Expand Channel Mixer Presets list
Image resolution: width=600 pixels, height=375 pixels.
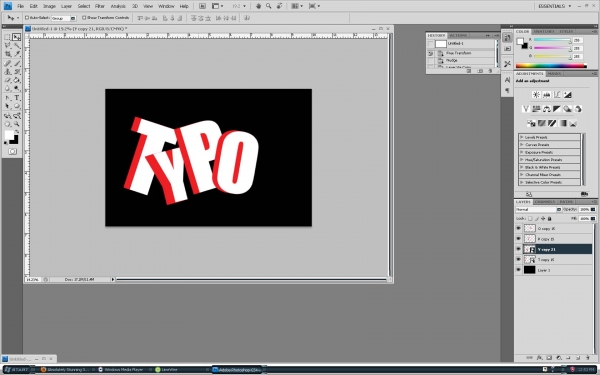522,174
